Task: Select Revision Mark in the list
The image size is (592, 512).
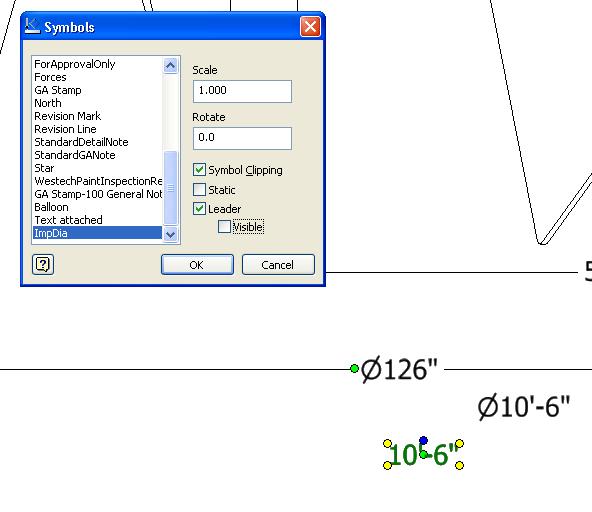Action: (x=97, y=116)
